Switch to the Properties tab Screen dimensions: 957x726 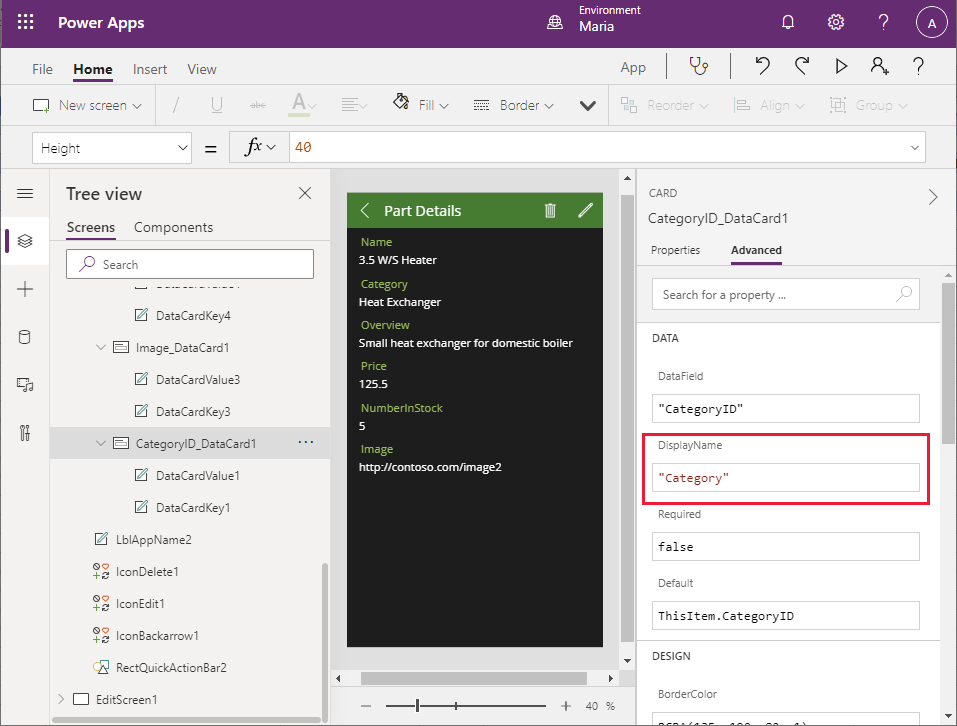(675, 250)
